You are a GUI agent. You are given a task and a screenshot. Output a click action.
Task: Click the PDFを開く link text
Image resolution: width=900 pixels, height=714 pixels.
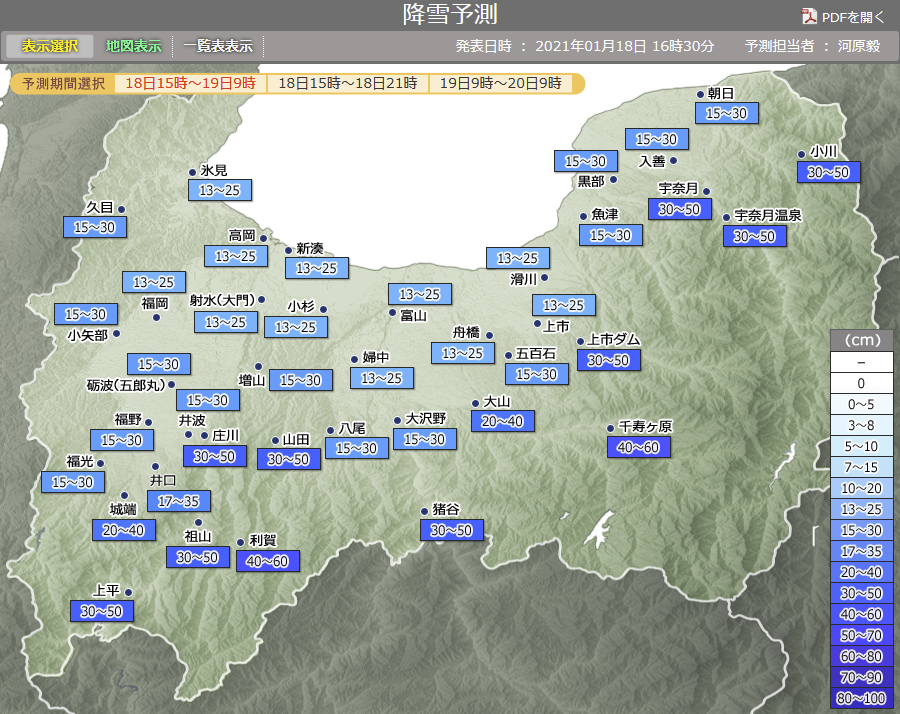click(x=853, y=17)
